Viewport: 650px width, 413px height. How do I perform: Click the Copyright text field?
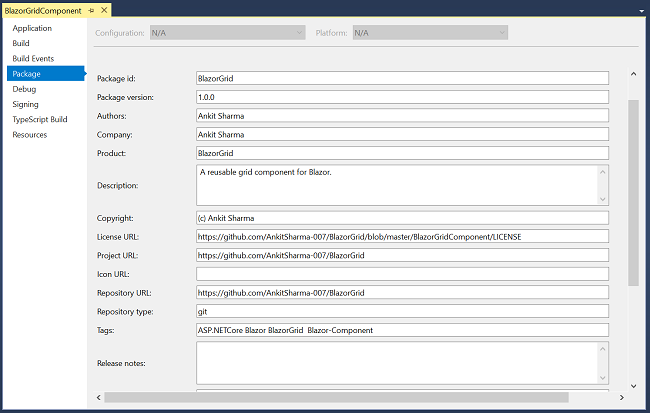tap(402, 218)
